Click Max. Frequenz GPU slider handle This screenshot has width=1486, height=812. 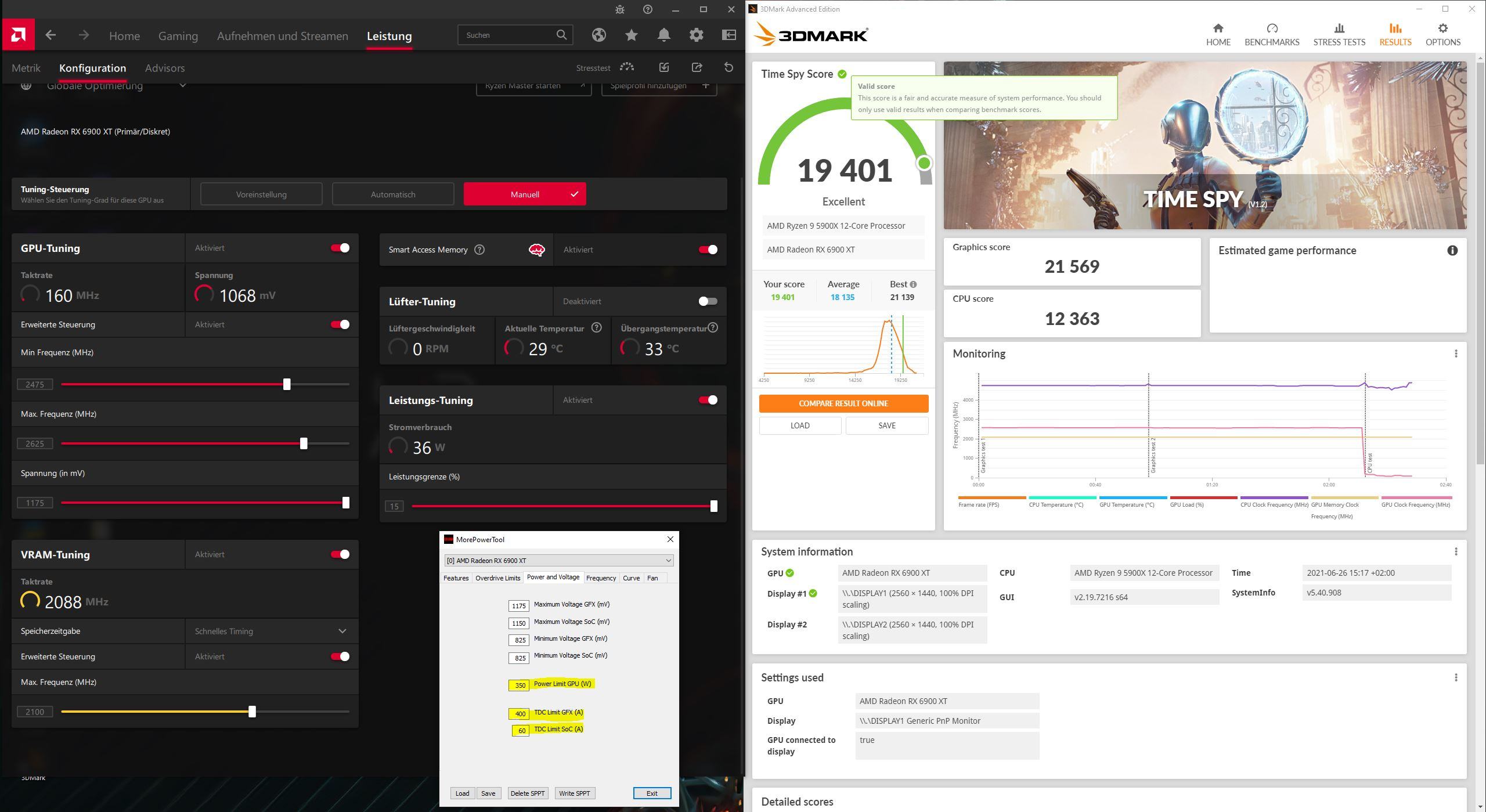point(304,443)
